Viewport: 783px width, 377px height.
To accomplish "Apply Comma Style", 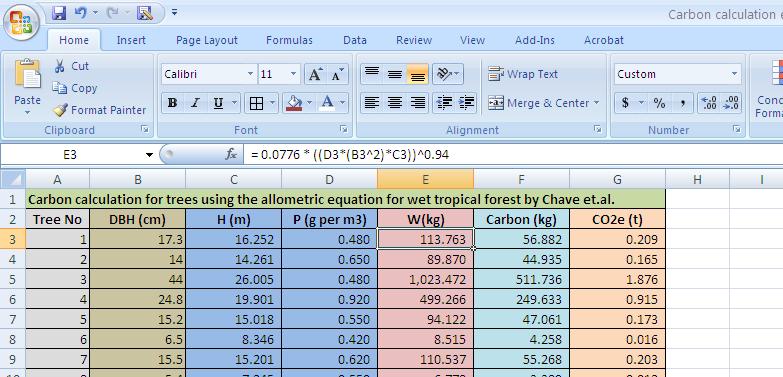I will (x=682, y=103).
